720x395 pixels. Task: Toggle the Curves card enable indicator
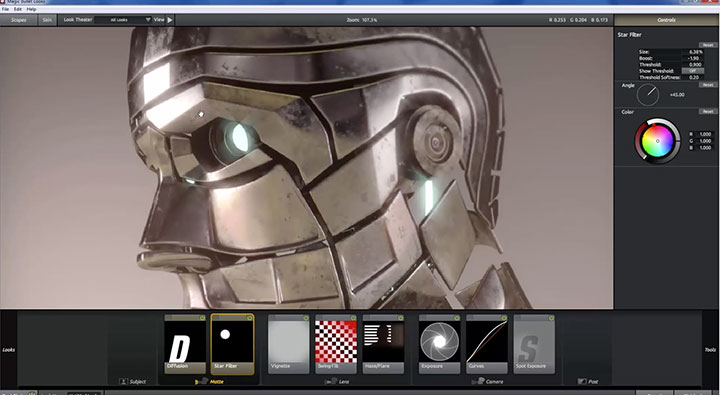[504, 318]
